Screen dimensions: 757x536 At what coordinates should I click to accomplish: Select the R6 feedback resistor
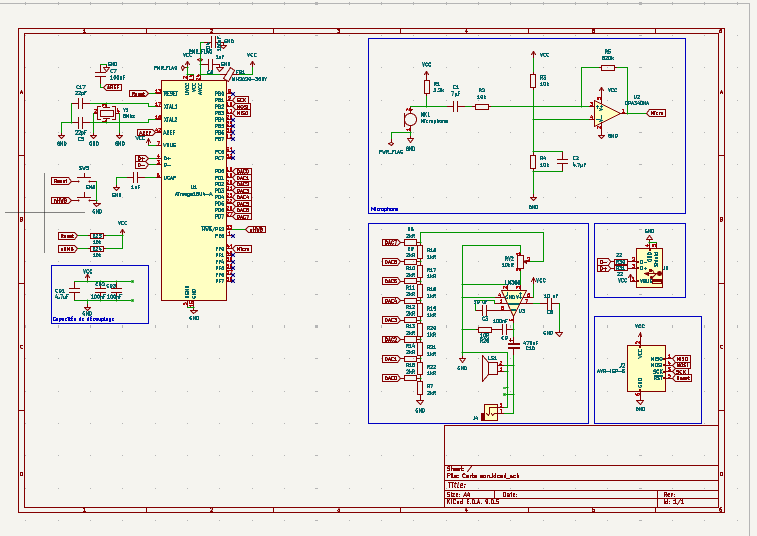pyautogui.click(x=607, y=69)
